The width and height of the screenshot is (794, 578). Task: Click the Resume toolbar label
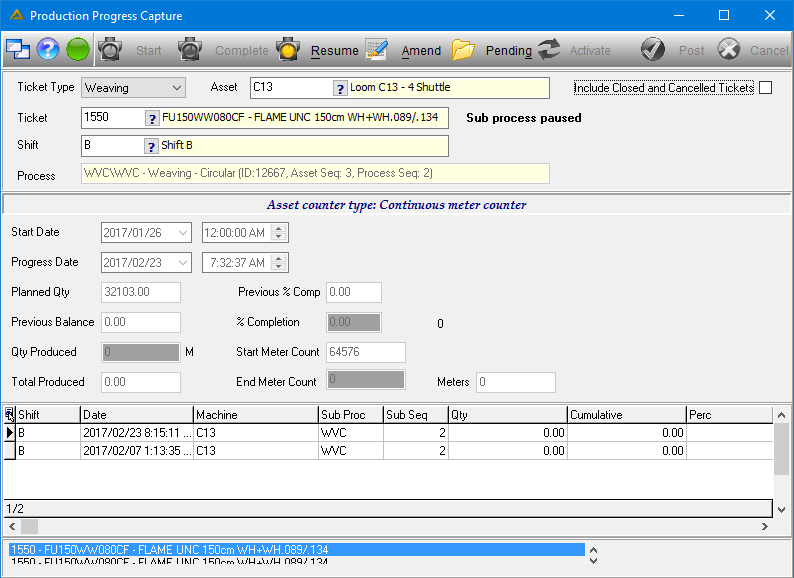pos(335,51)
